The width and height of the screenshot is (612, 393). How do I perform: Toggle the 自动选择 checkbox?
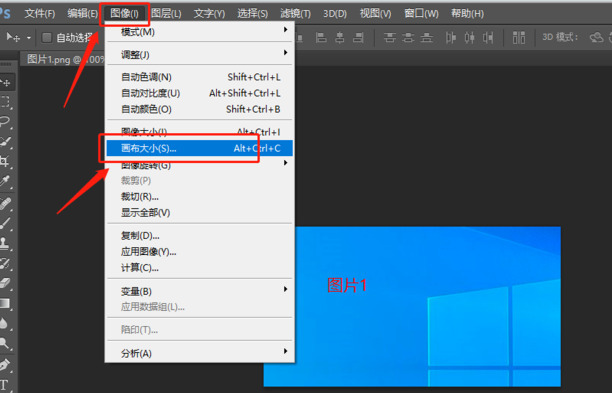46,37
